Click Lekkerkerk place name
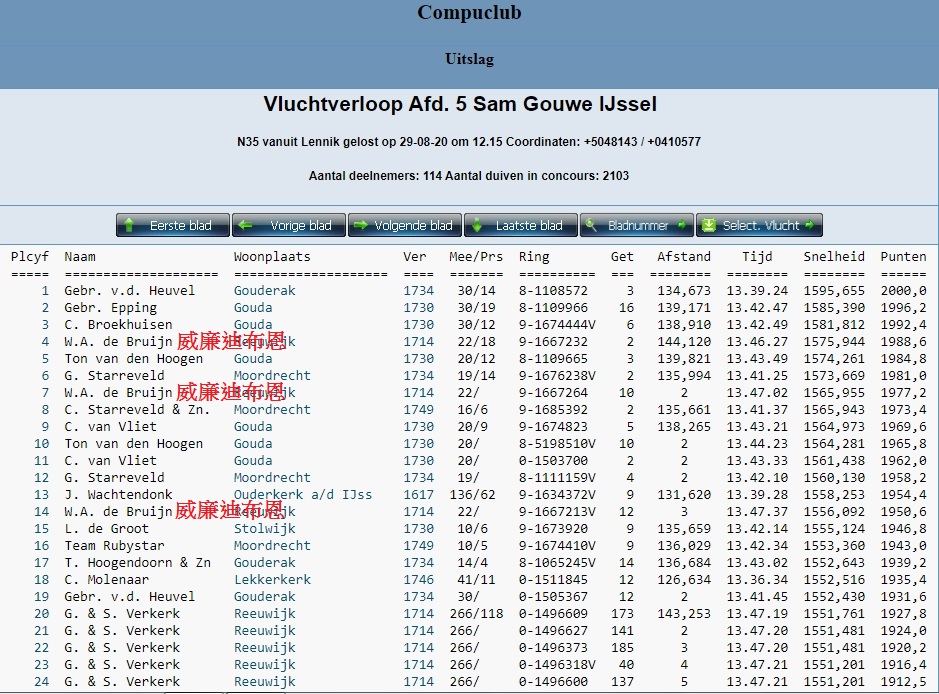Viewport: 939px width, 694px height. tap(272, 580)
